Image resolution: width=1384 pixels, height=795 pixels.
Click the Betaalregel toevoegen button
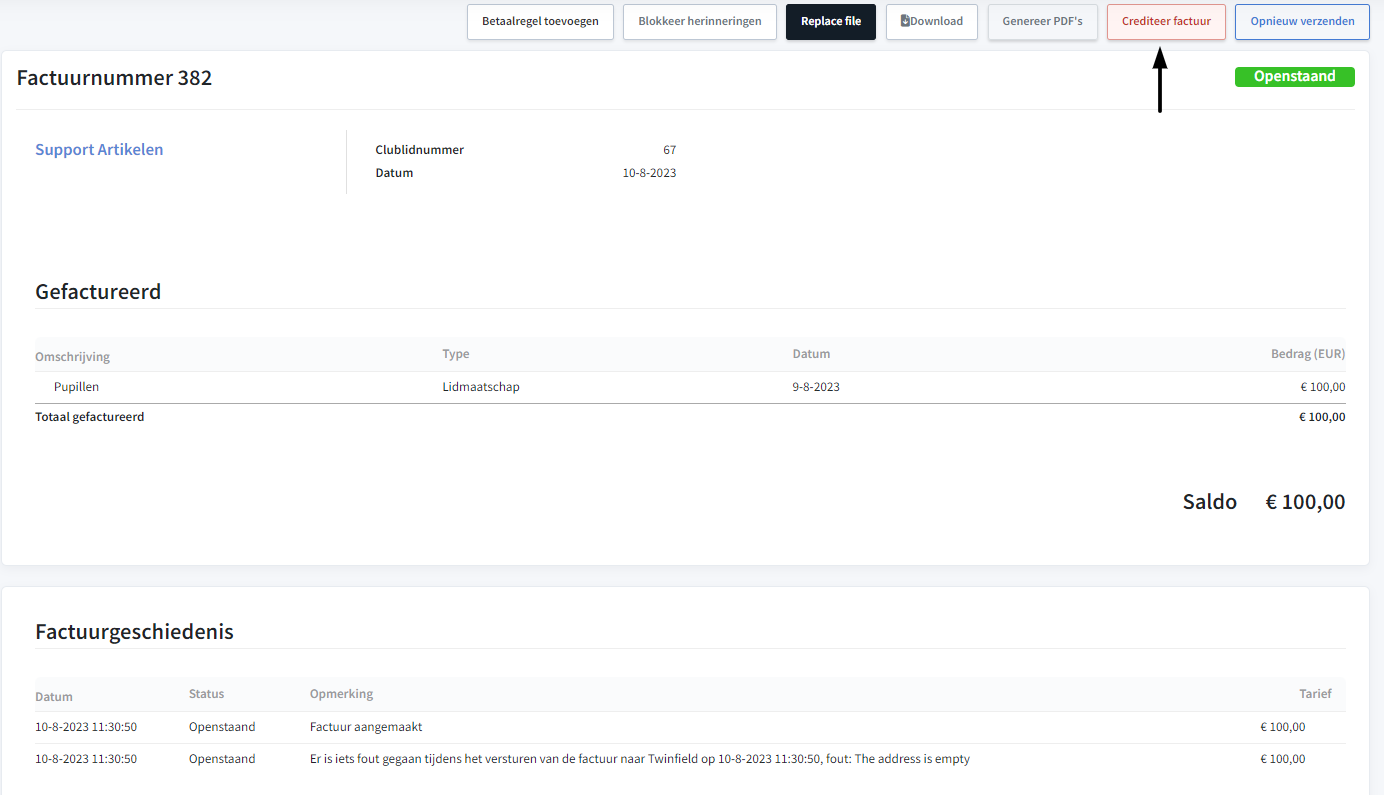[x=540, y=22]
